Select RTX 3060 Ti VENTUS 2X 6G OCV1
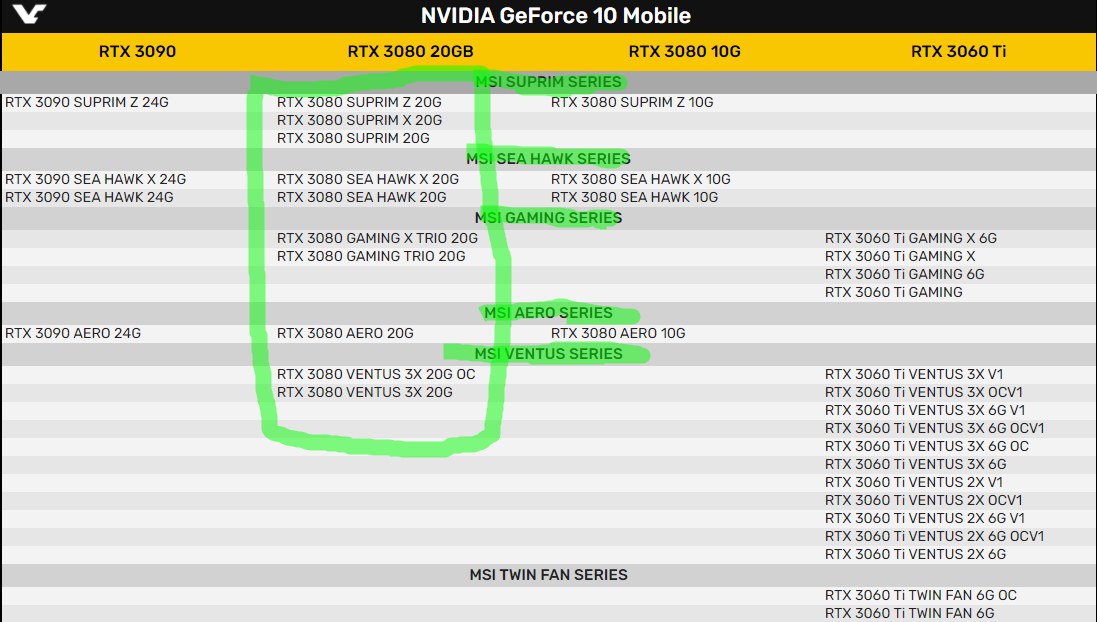 [x=935, y=537]
